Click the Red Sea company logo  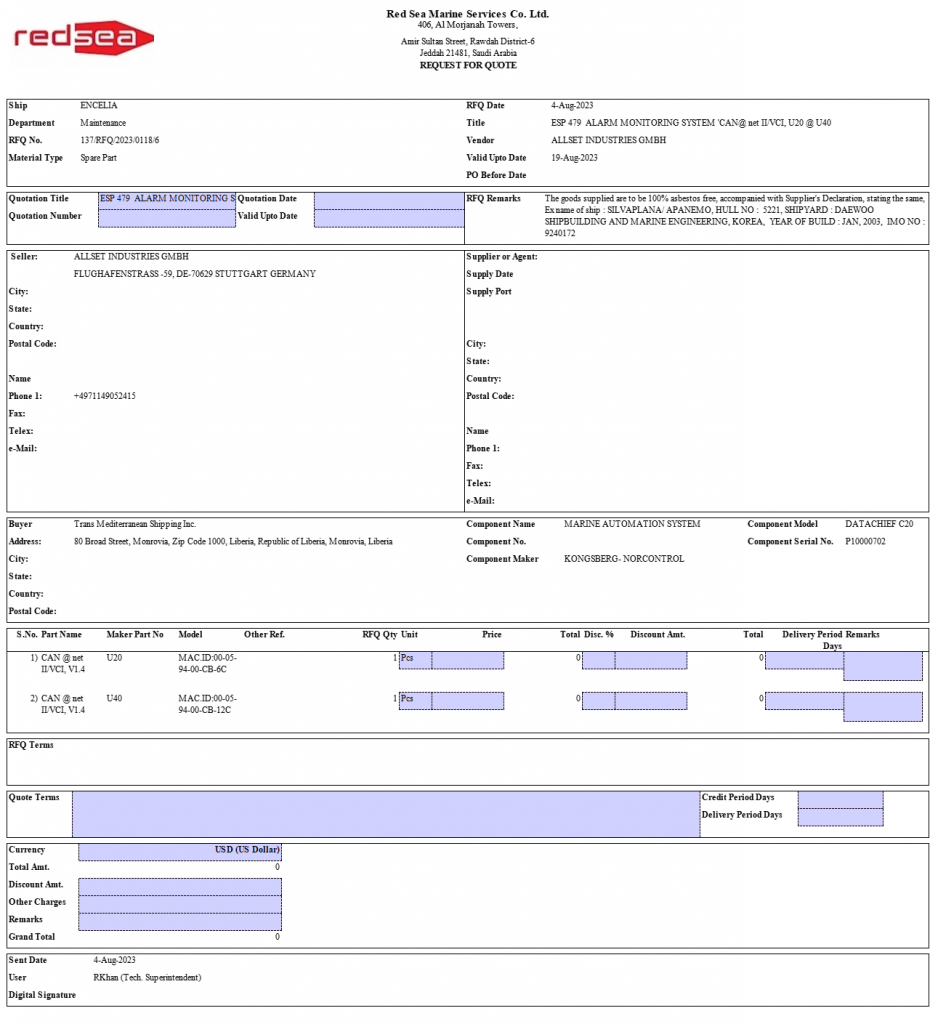point(84,39)
